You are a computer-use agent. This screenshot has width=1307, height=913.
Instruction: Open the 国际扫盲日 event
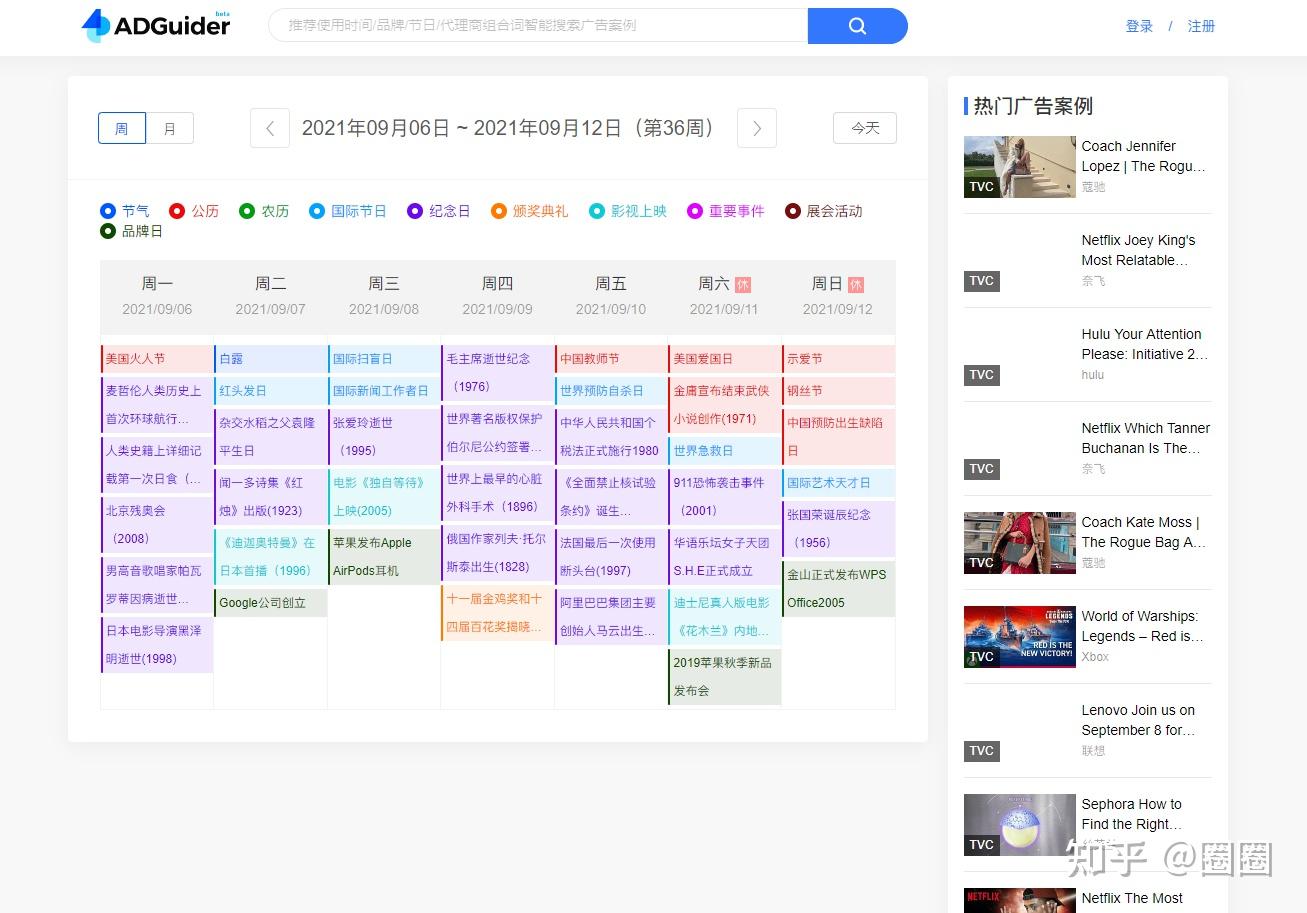coord(384,359)
